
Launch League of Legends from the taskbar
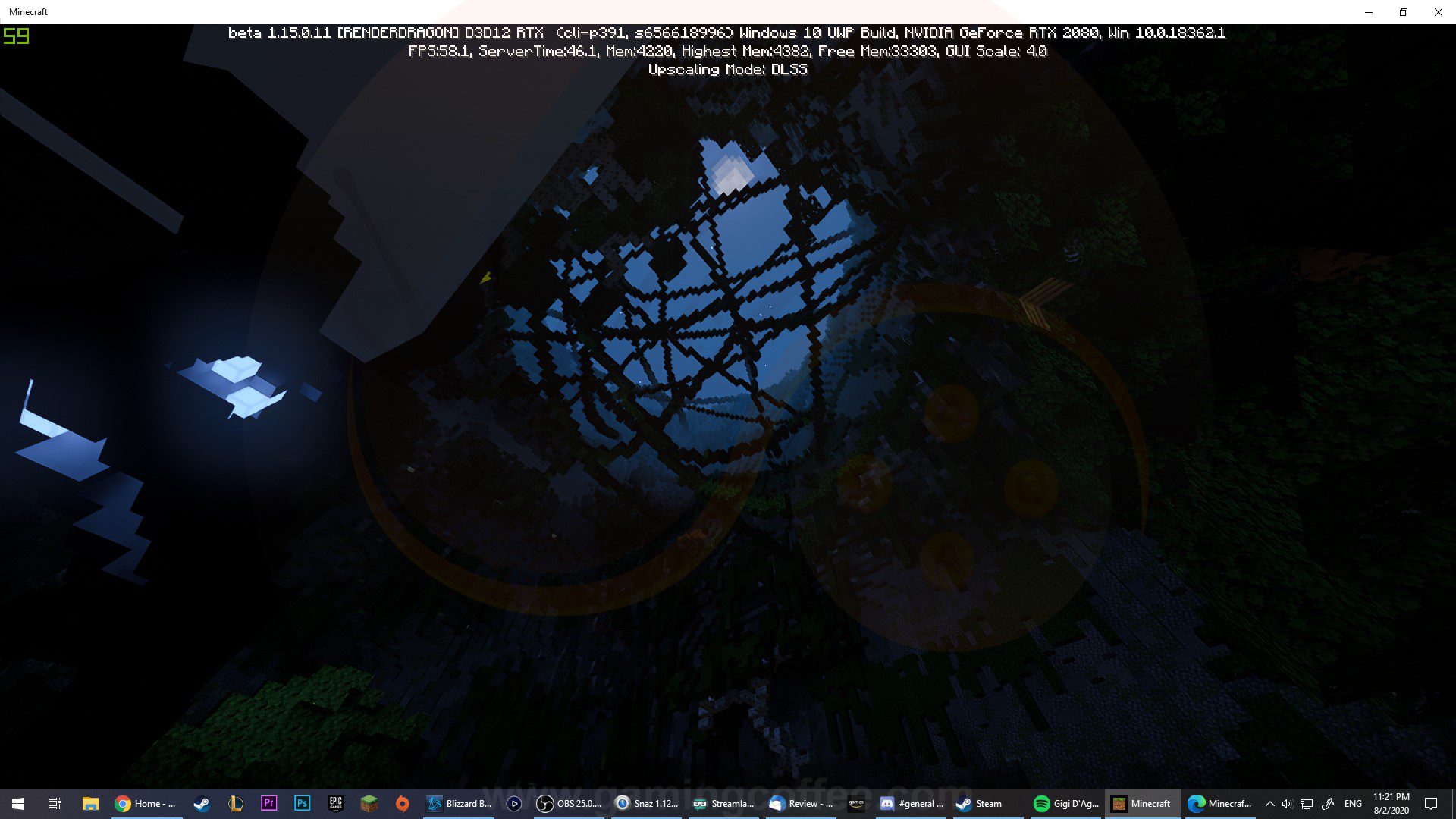tap(235, 803)
